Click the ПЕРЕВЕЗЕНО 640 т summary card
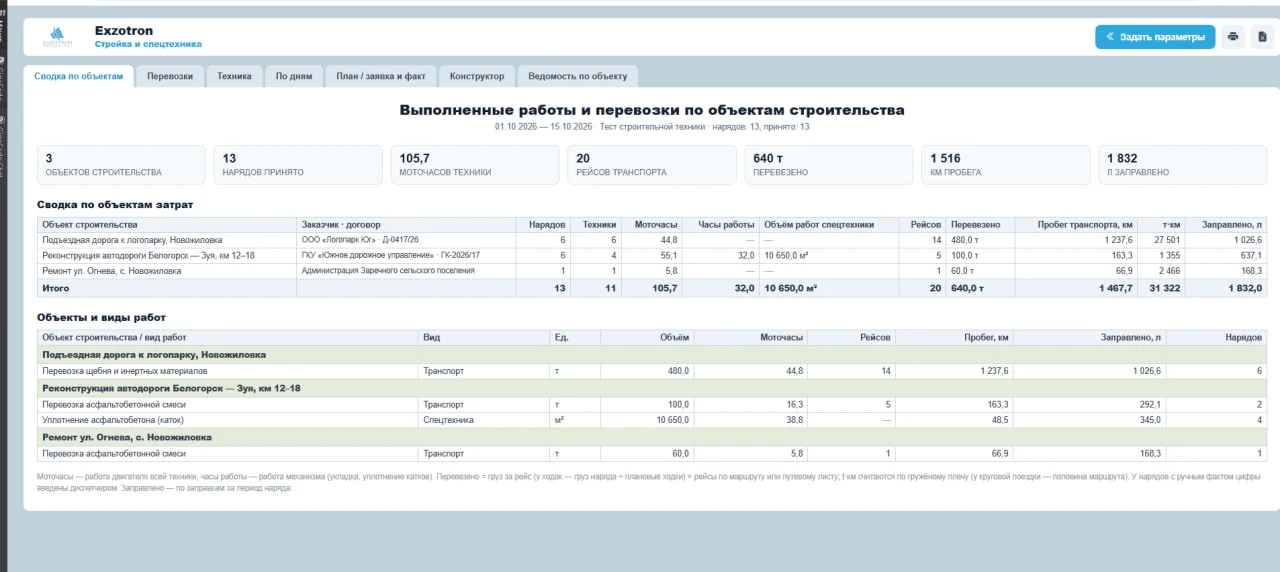The image size is (1280, 572). 829,165
